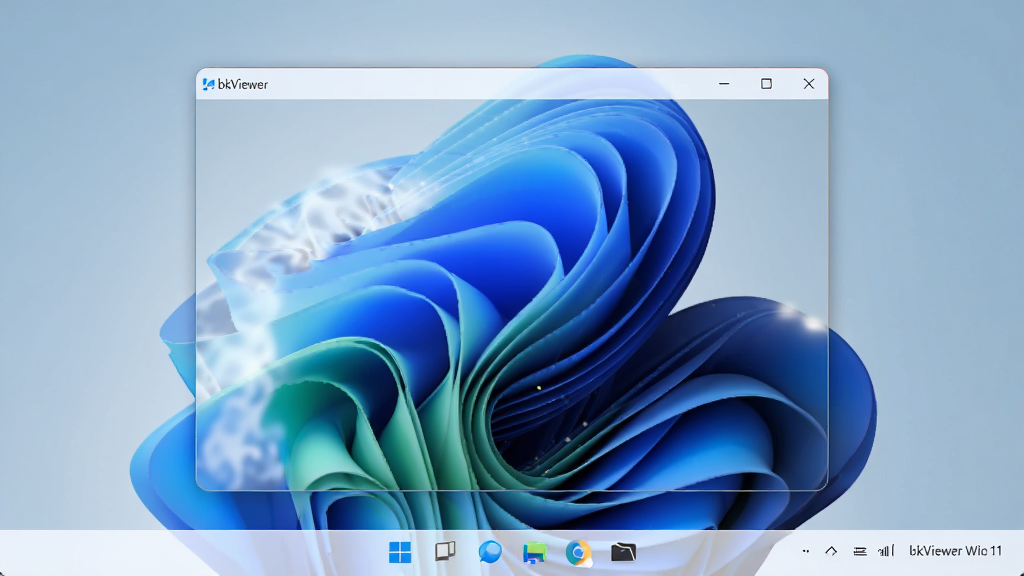Click the wallpaper image in bkViewer

(512, 295)
